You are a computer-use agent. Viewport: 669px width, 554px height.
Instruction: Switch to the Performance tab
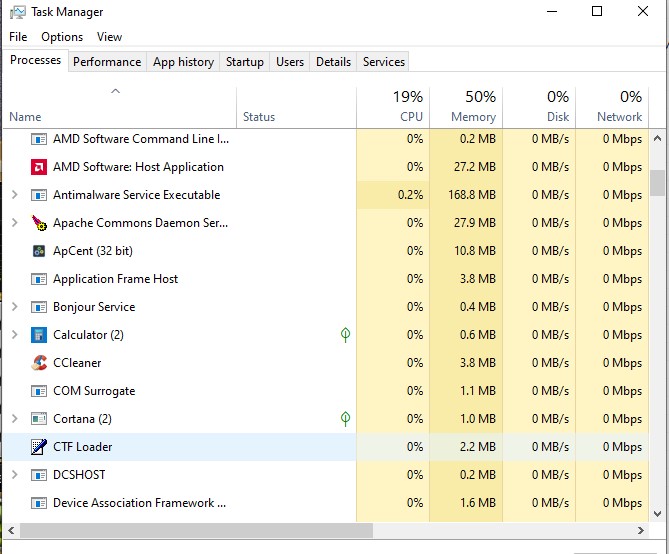(x=107, y=62)
